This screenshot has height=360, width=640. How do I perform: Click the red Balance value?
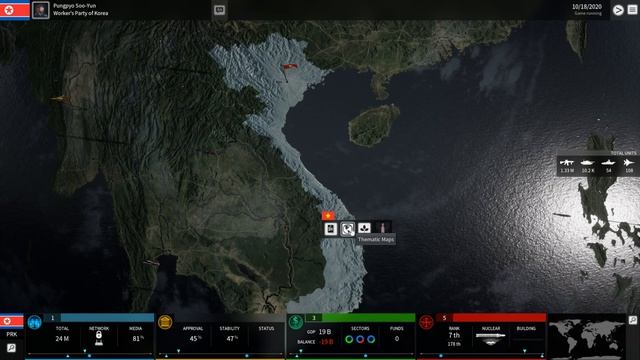326,342
